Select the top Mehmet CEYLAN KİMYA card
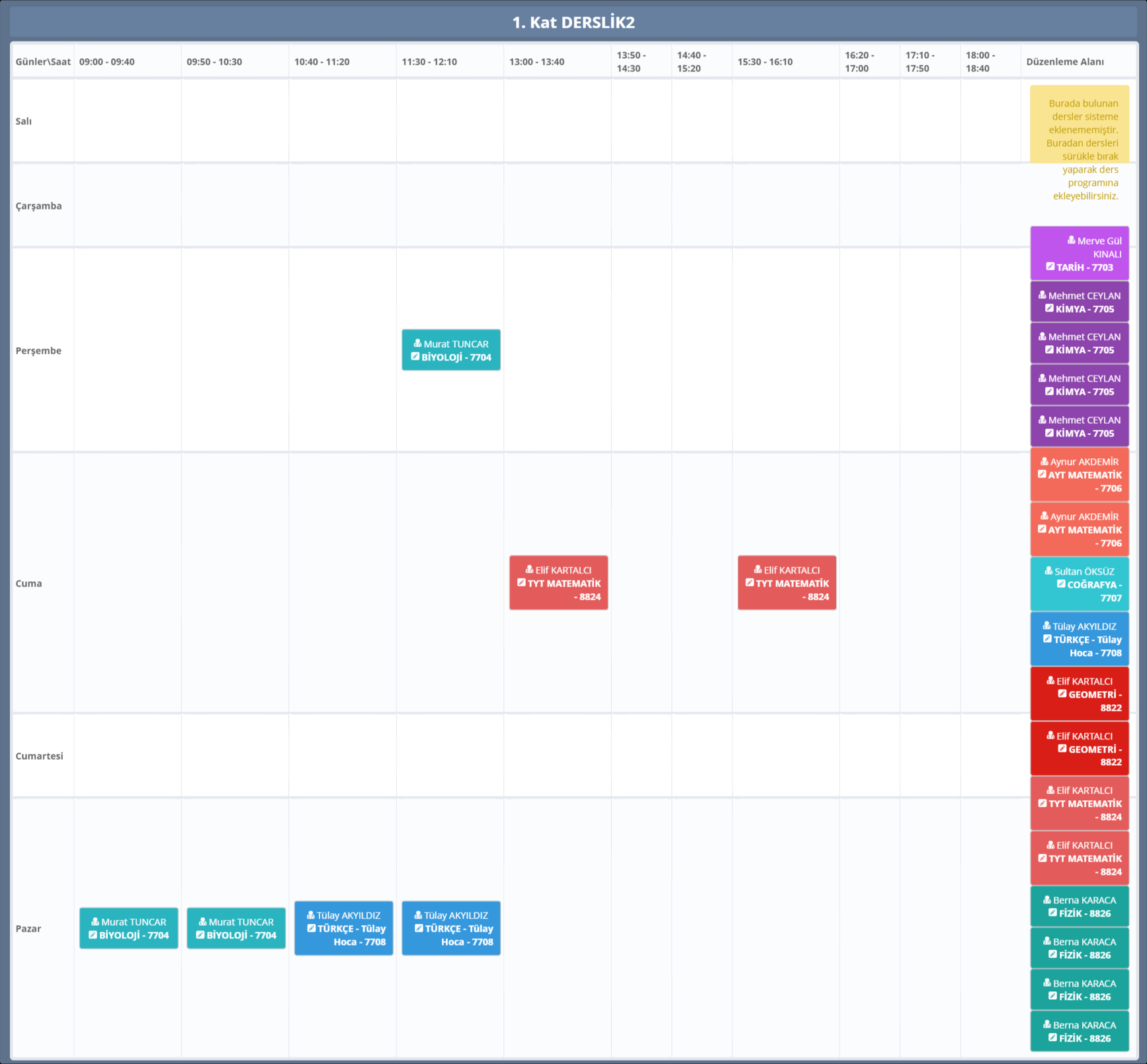This screenshot has width=1147, height=1064. point(1079,302)
